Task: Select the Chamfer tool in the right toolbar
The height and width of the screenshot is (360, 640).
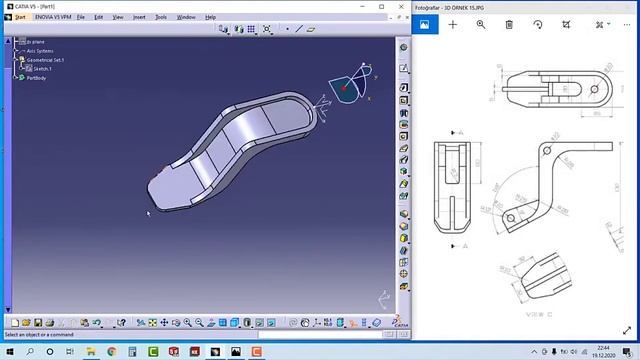Action: [403, 226]
